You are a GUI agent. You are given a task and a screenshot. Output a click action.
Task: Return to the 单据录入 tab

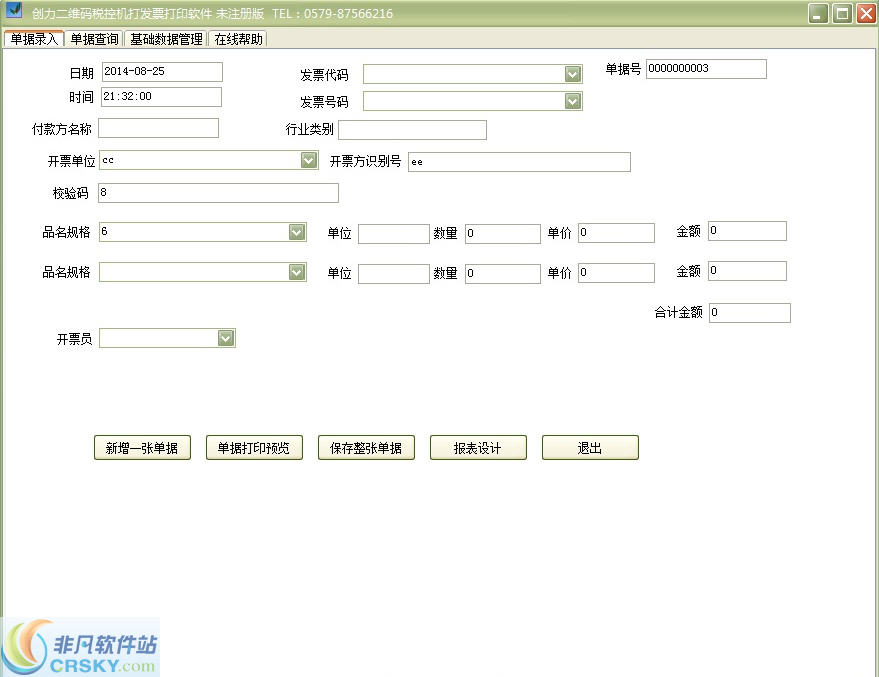coord(33,39)
